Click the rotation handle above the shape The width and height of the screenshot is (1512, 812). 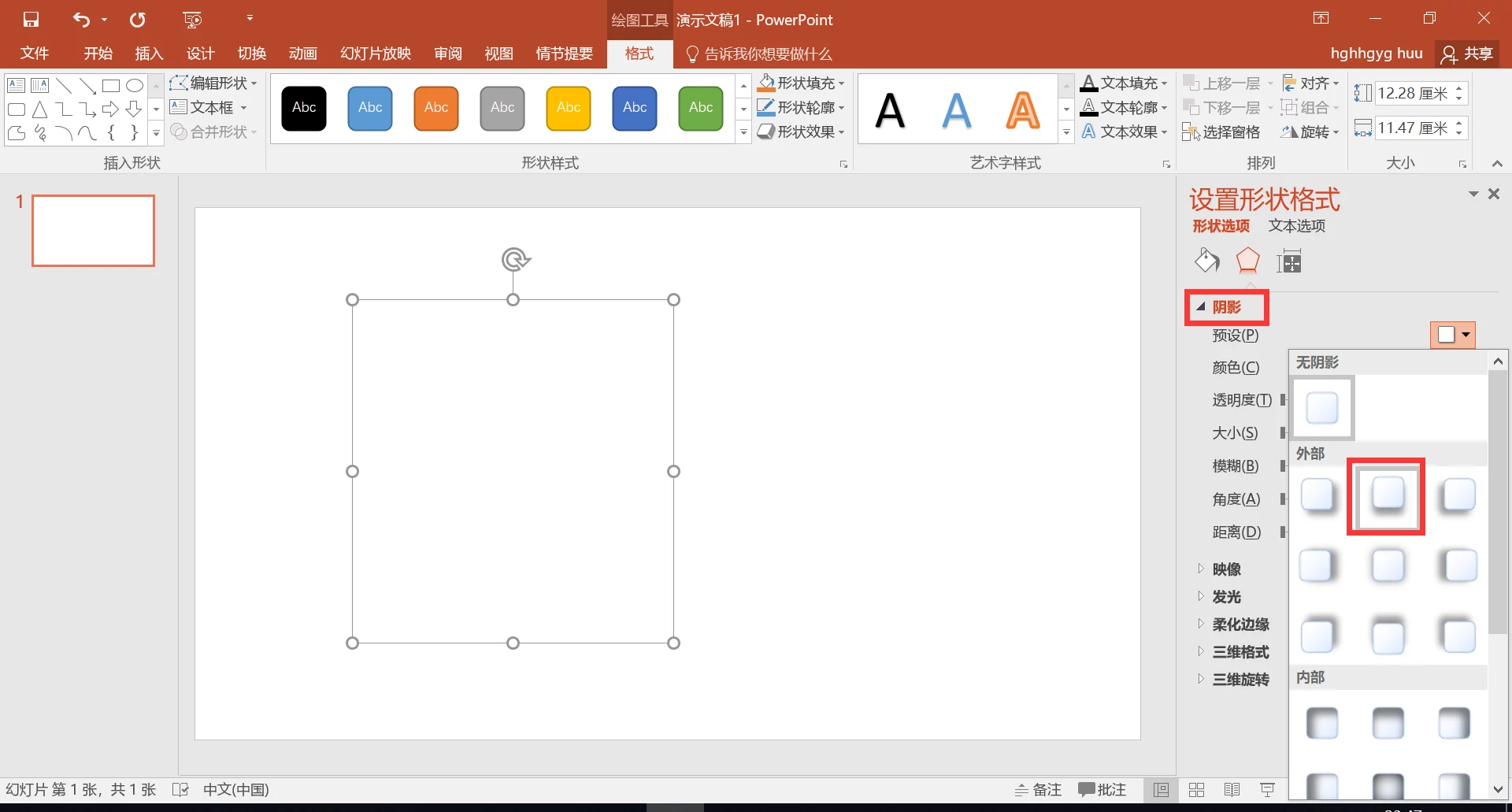[x=514, y=259]
